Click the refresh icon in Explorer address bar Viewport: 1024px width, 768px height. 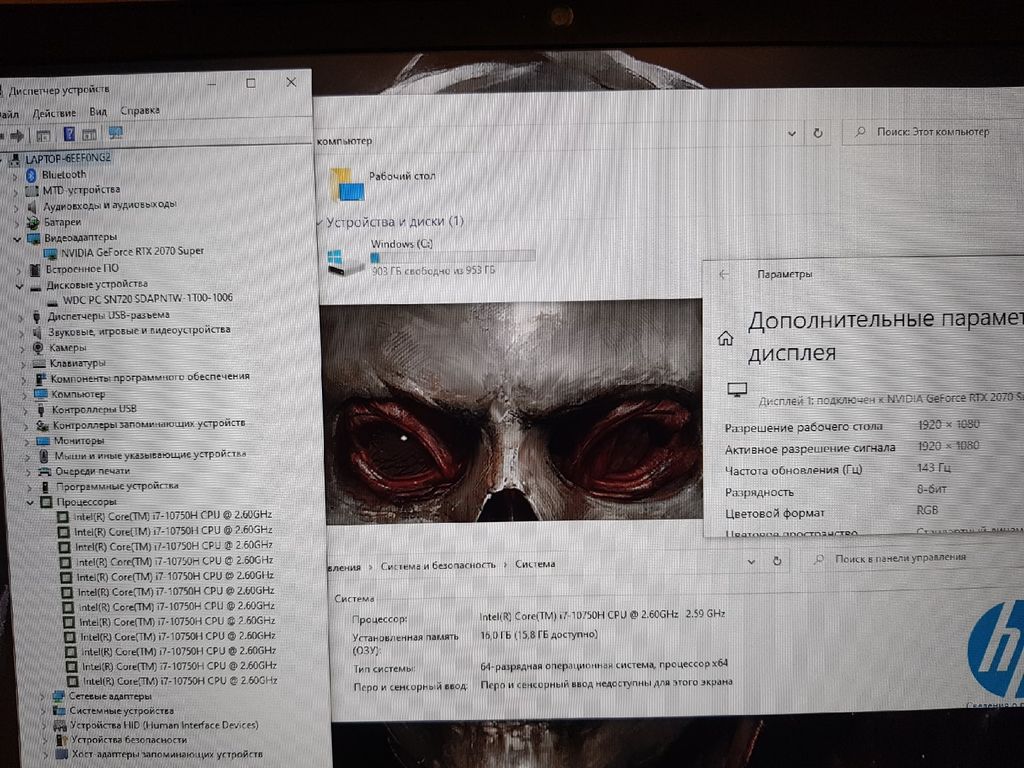coord(818,132)
